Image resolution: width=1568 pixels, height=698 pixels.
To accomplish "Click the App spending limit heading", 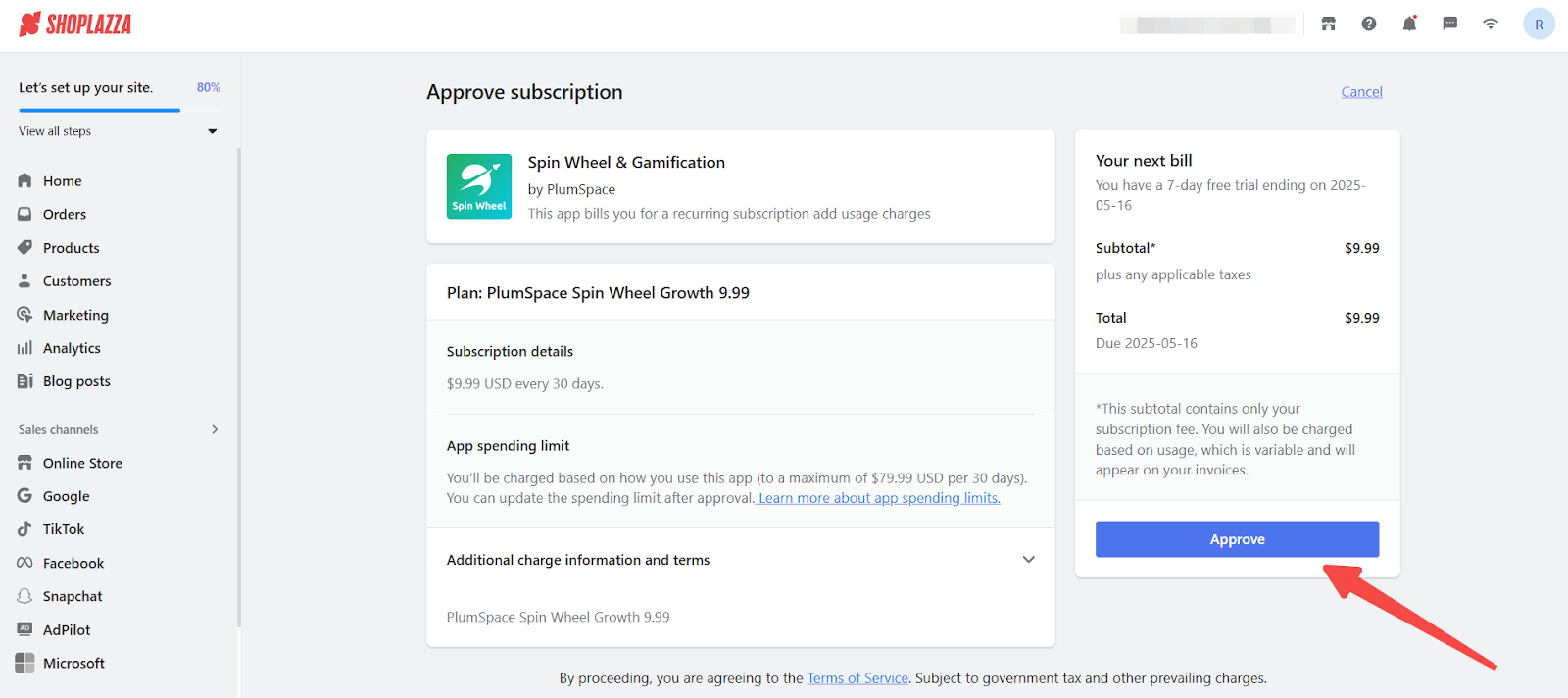I will point(508,446).
